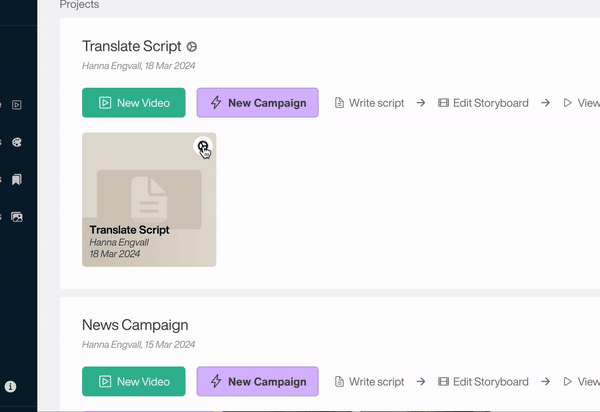
Task: Click New Campaign button in News Campaign project
Action: pyautogui.click(x=258, y=381)
